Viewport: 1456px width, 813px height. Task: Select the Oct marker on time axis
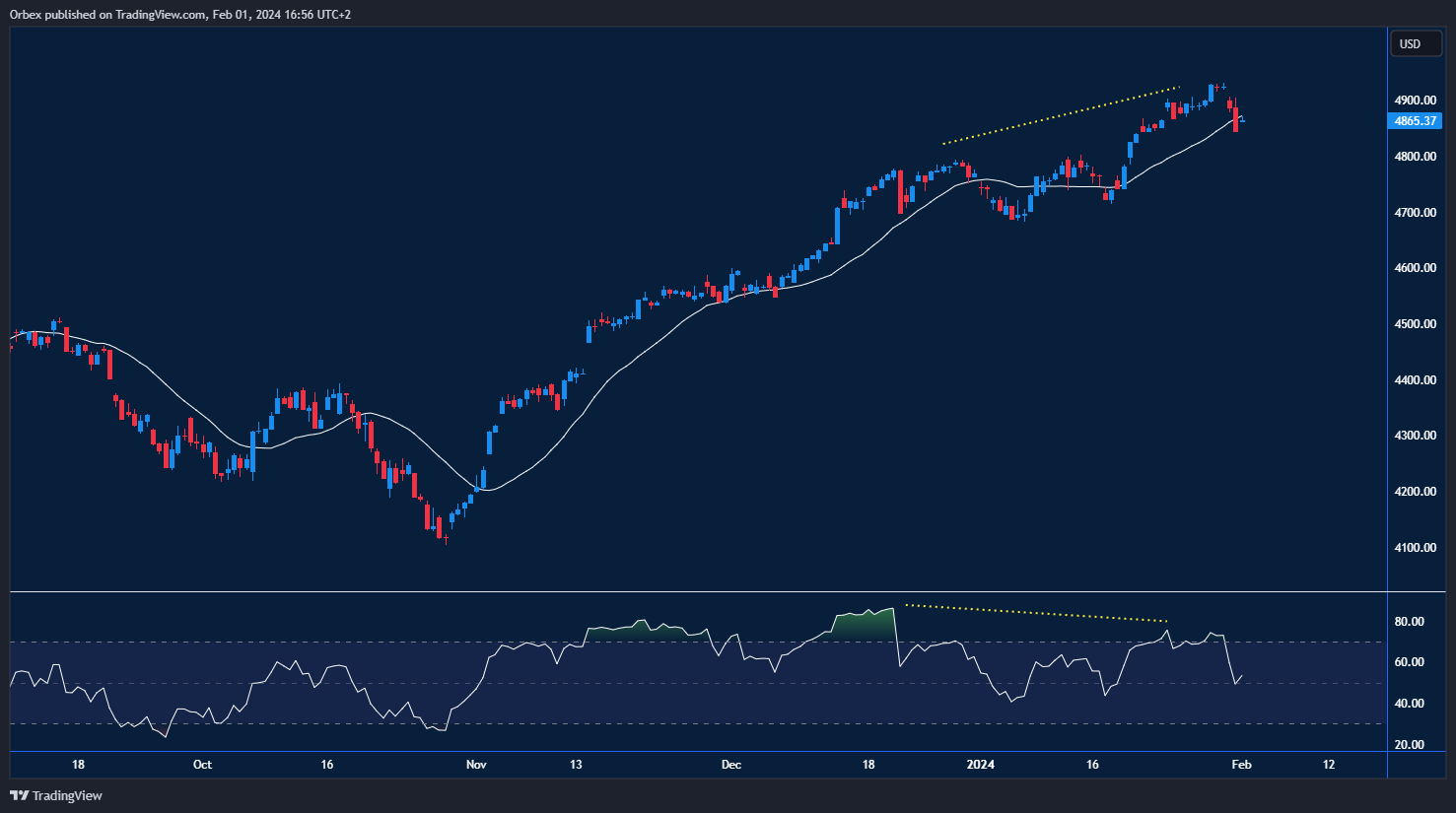click(x=202, y=765)
